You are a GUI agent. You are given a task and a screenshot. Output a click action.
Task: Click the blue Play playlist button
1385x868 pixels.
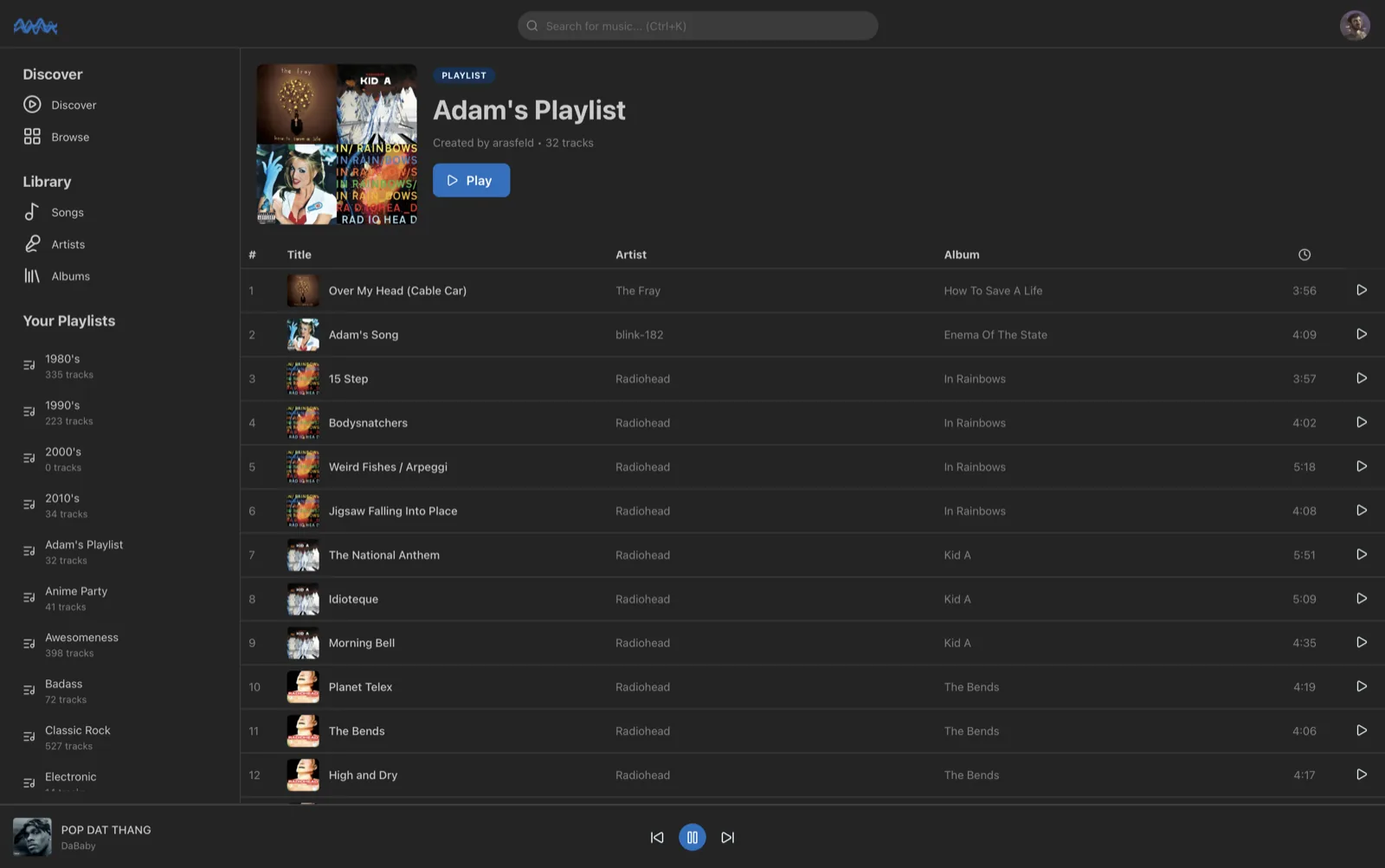pos(471,180)
